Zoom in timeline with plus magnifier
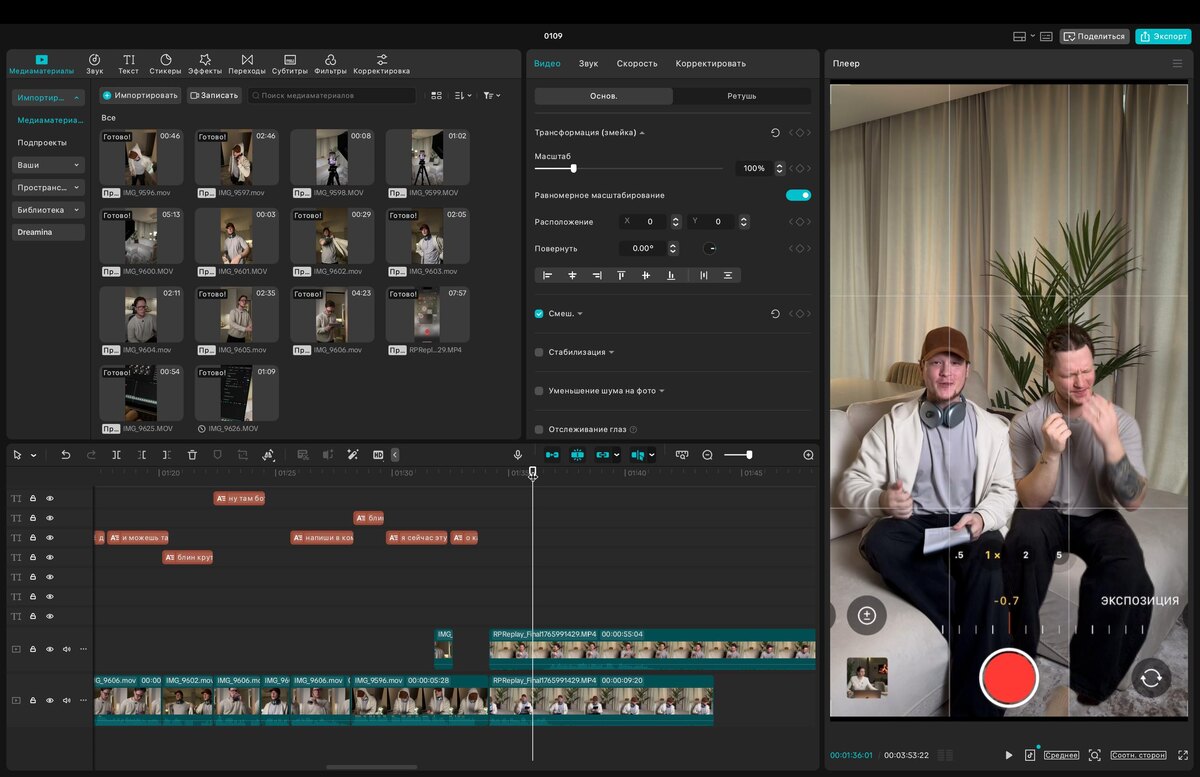Viewport: 1200px width, 777px height. (x=808, y=455)
